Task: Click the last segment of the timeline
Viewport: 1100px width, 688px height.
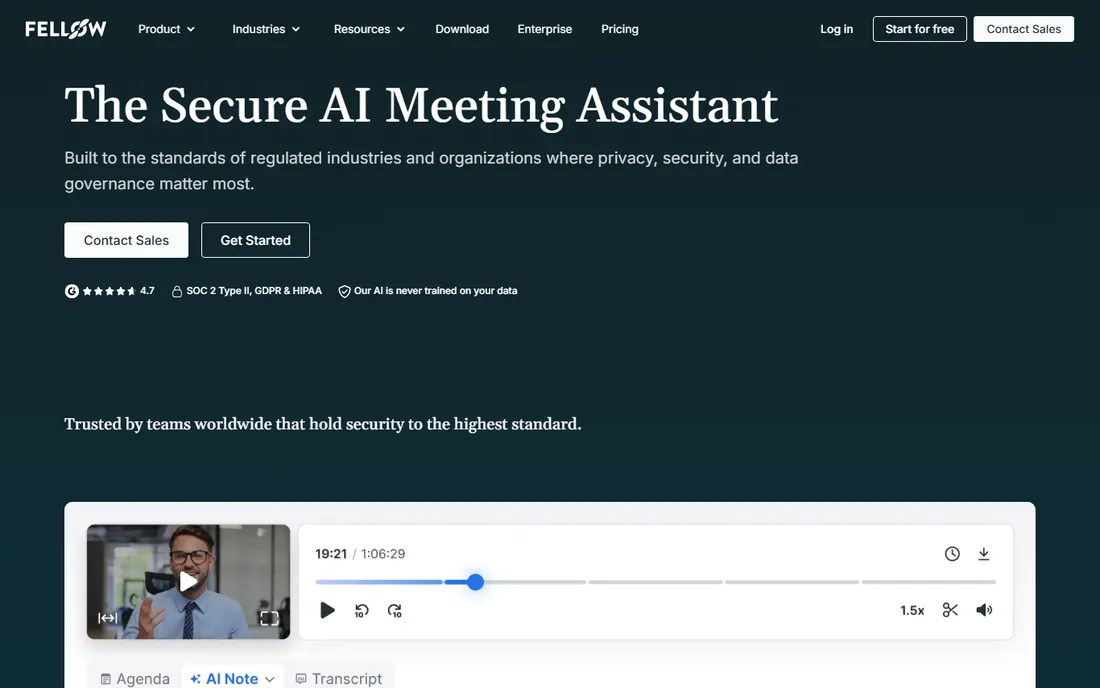Action: (x=928, y=582)
